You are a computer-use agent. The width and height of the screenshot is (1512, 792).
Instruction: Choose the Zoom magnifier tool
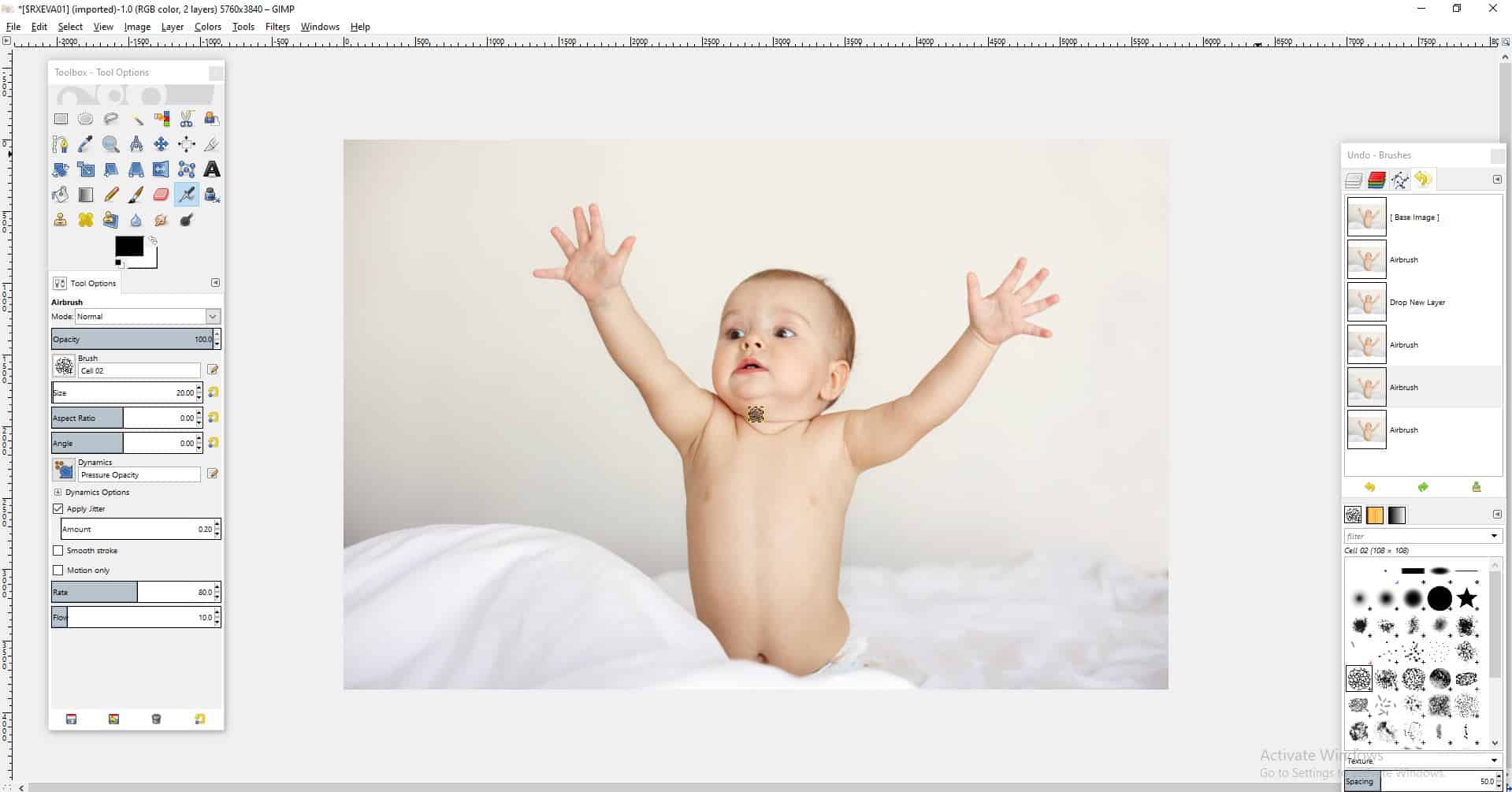(x=111, y=144)
